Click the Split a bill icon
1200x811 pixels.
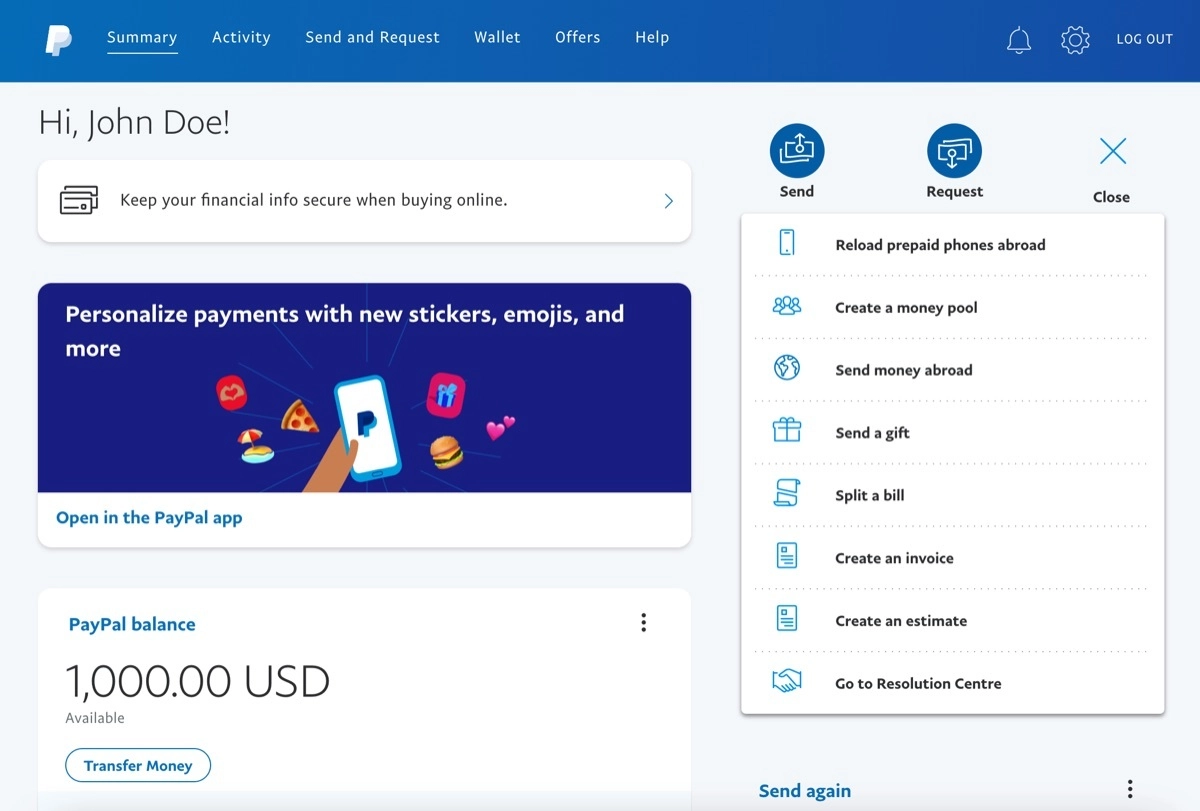[787, 494]
